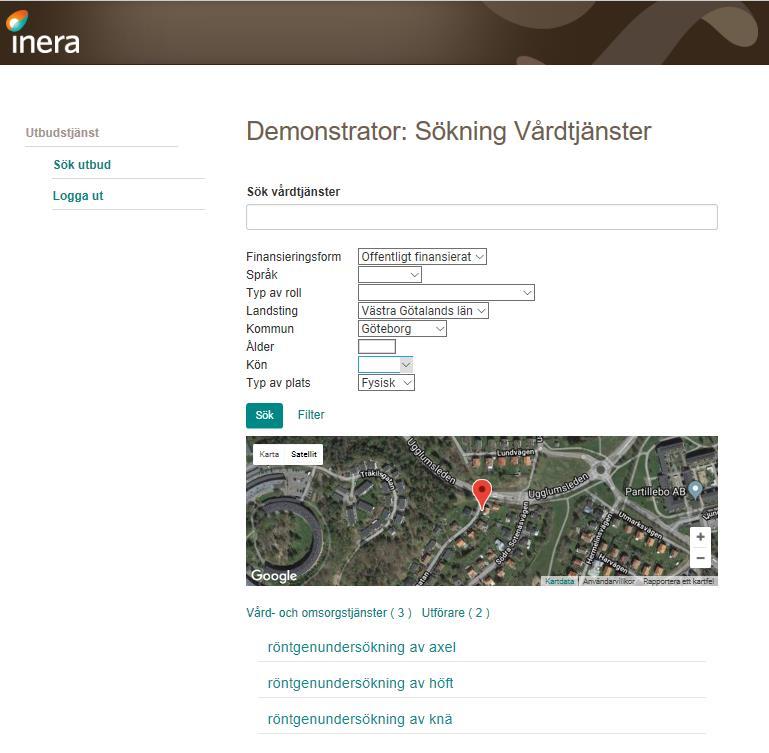This screenshot has width=769, height=753.
Task: Open the Finansieringsform dropdown
Action: 422,257
